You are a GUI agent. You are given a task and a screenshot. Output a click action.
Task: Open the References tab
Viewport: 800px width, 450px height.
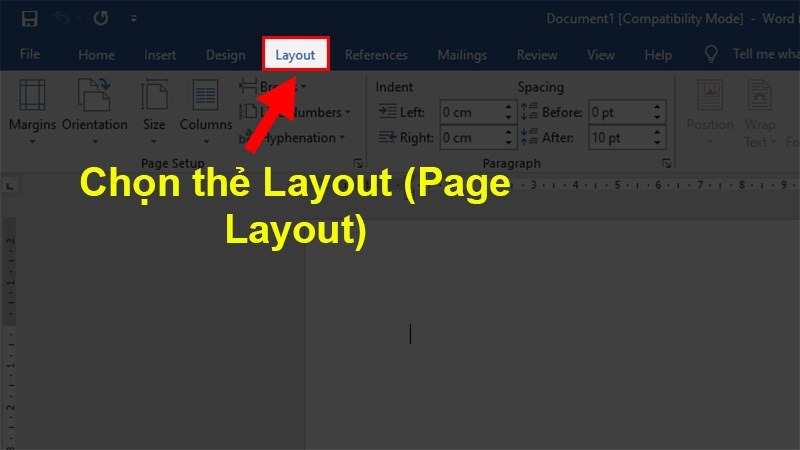coord(376,55)
